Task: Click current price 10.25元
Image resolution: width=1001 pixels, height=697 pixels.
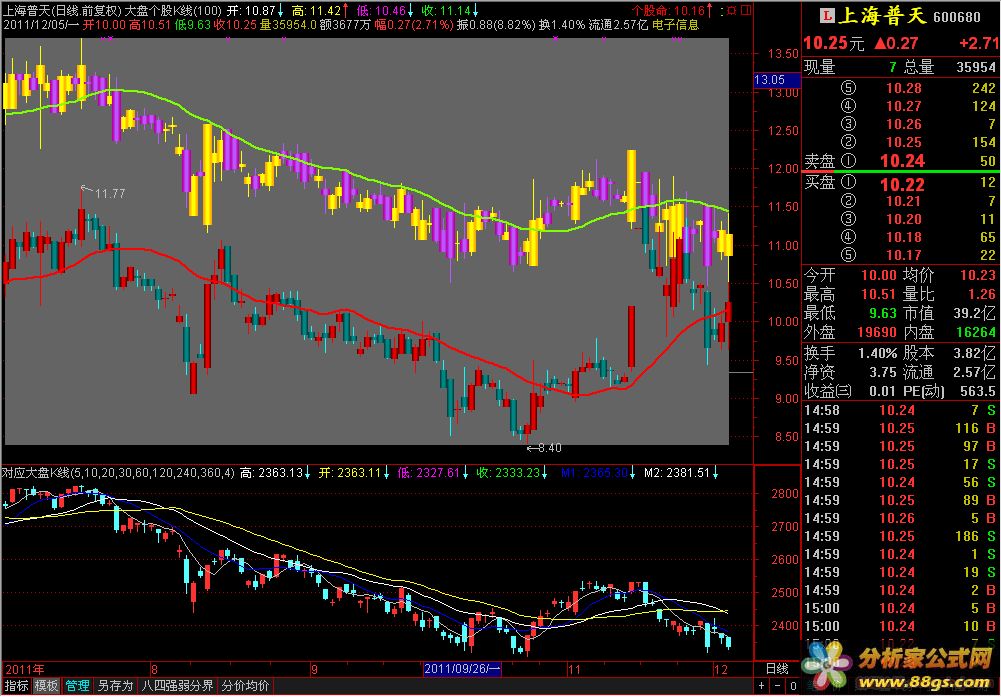Action: (834, 43)
